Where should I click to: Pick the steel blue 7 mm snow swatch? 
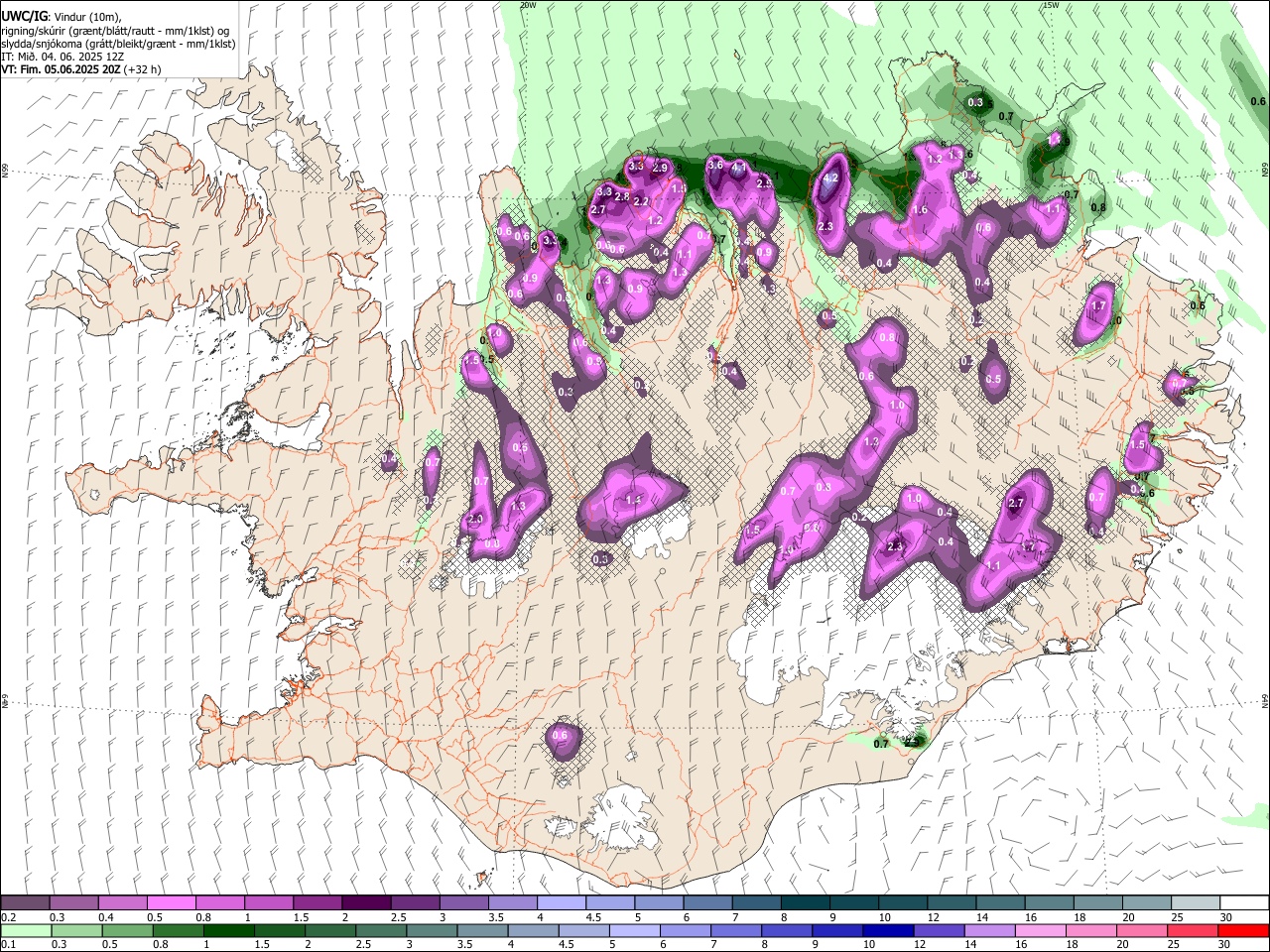[757, 903]
